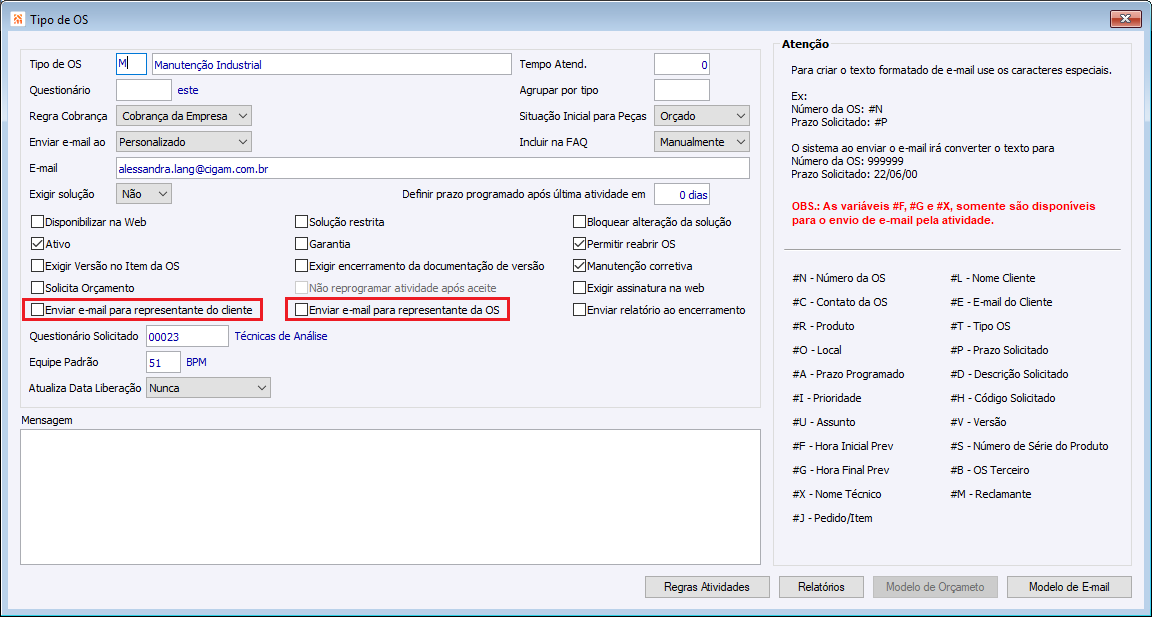Open Situação Inicial para Peças dropdown
The width and height of the screenshot is (1152, 617).
[702, 115]
